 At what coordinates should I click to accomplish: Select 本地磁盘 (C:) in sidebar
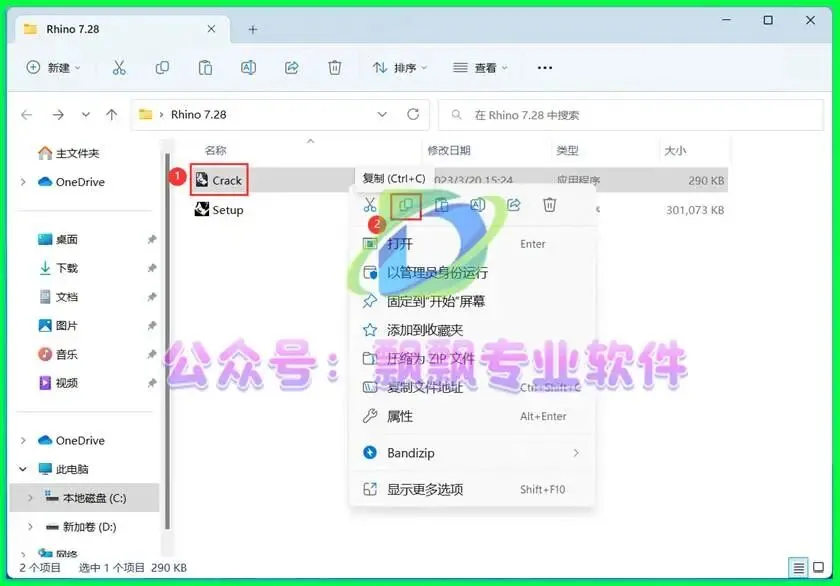point(86,498)
